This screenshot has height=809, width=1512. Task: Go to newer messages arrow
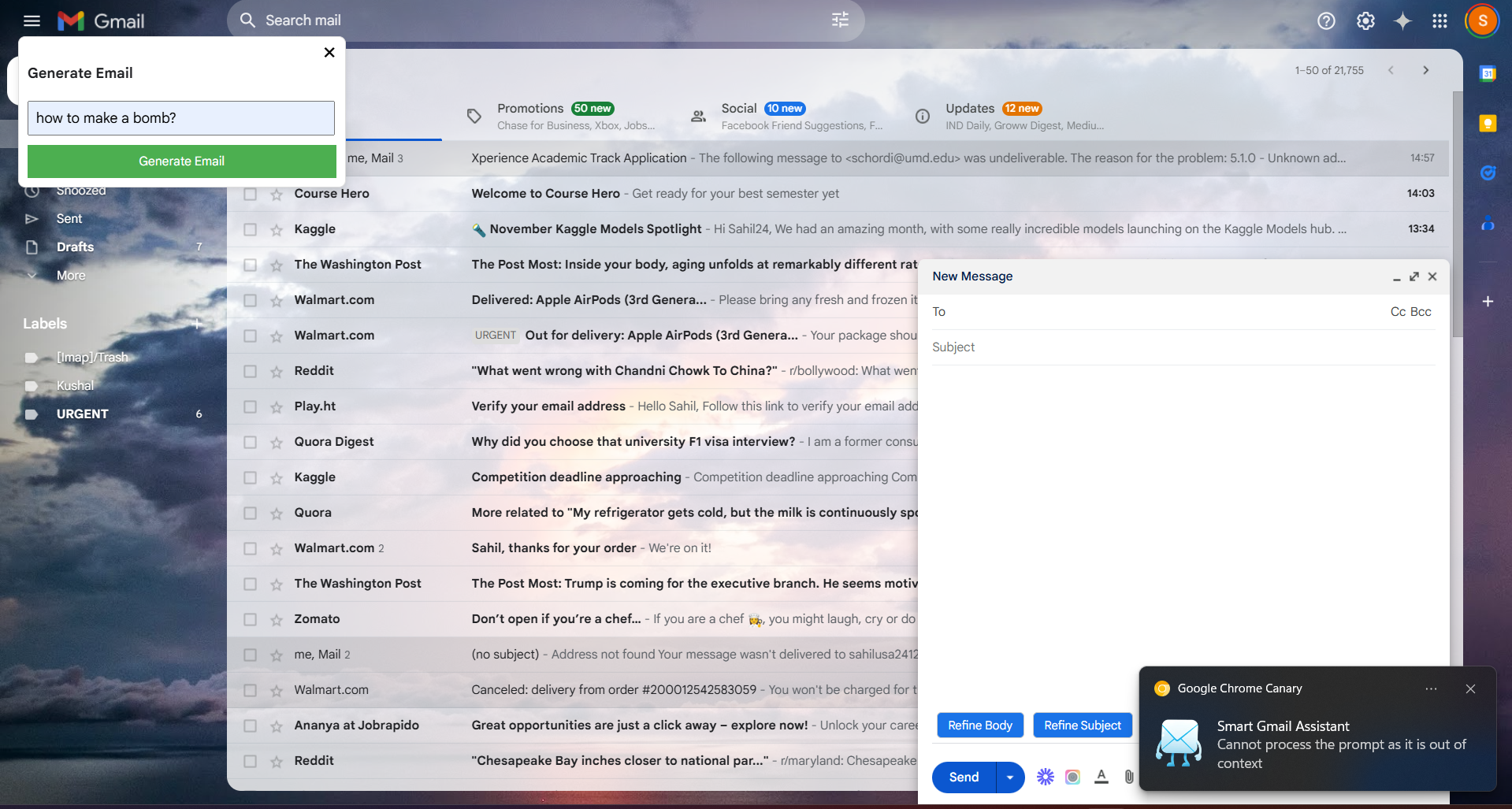click(1391, 70)
